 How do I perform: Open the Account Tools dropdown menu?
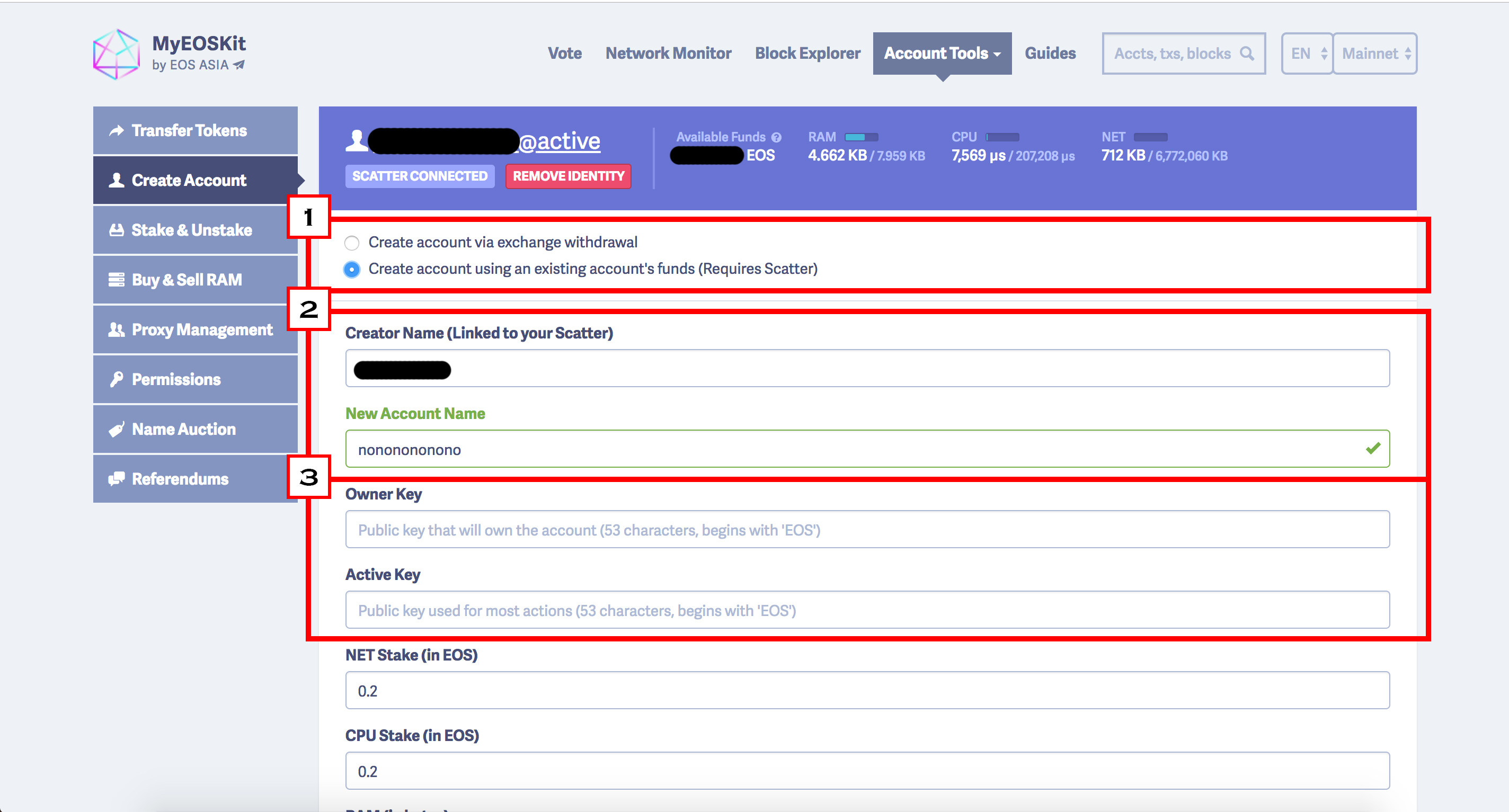point(942,53)
